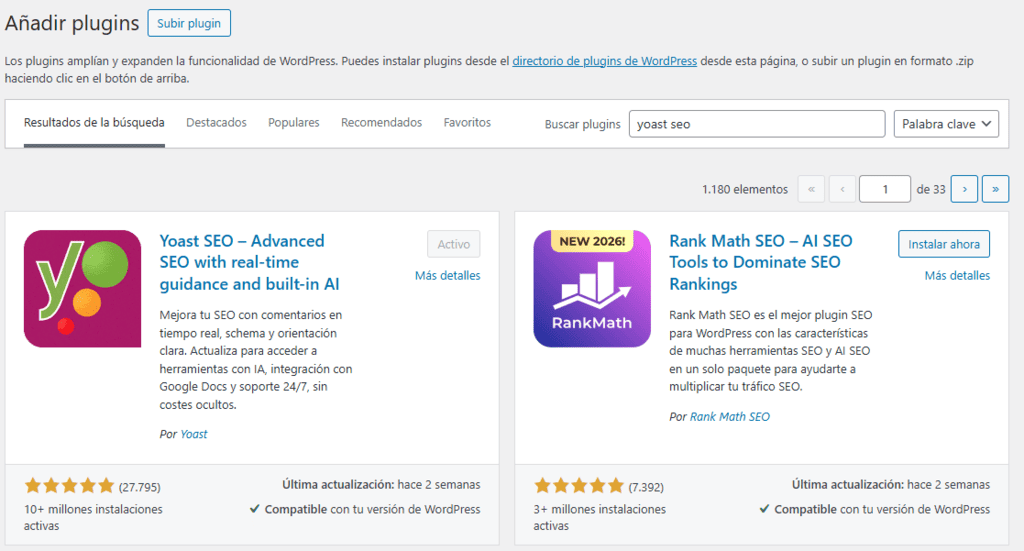This screenshot has height=551, width=1024.
Task: Open directorio de plugins de WordPress link
Action: click(x=605, y=61)
